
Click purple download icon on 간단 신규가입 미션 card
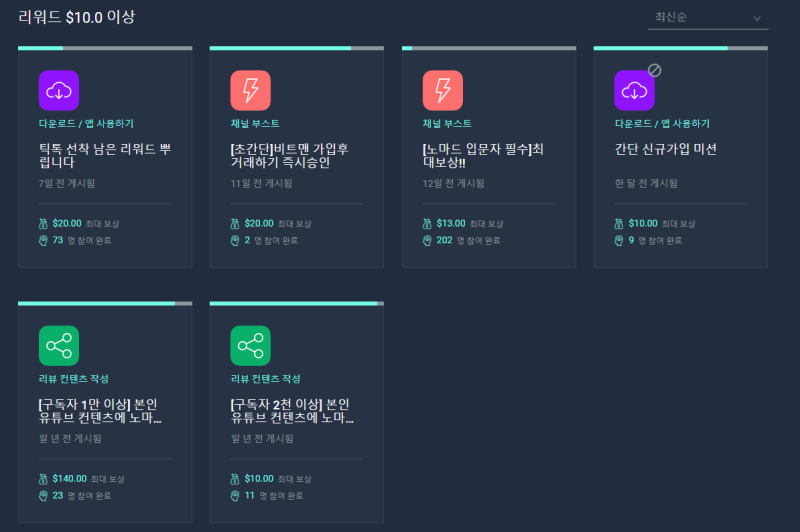pos(634,90)
